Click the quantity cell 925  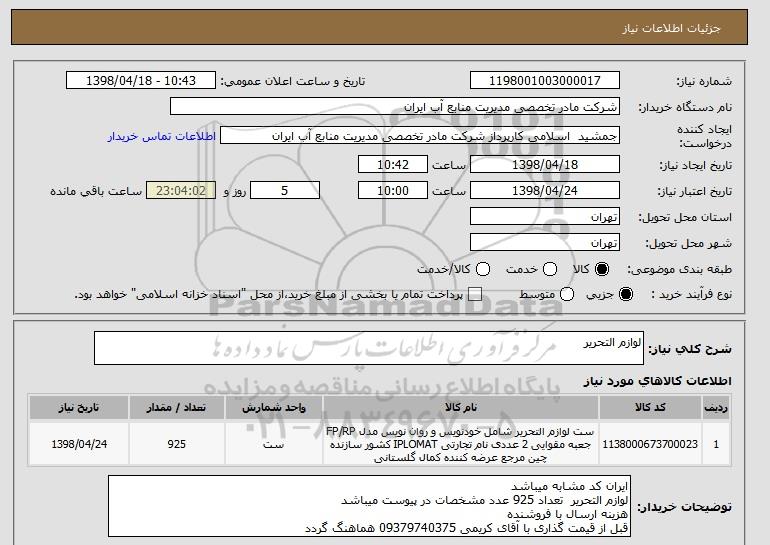(176, 444)
